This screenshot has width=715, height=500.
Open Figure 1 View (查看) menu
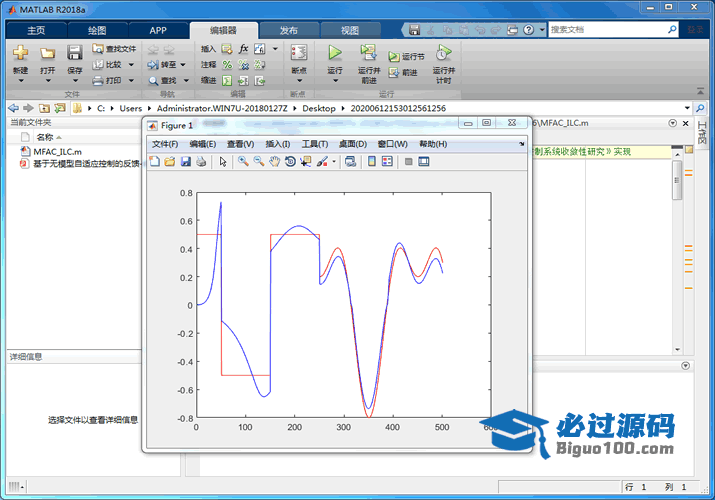point(240,144)
